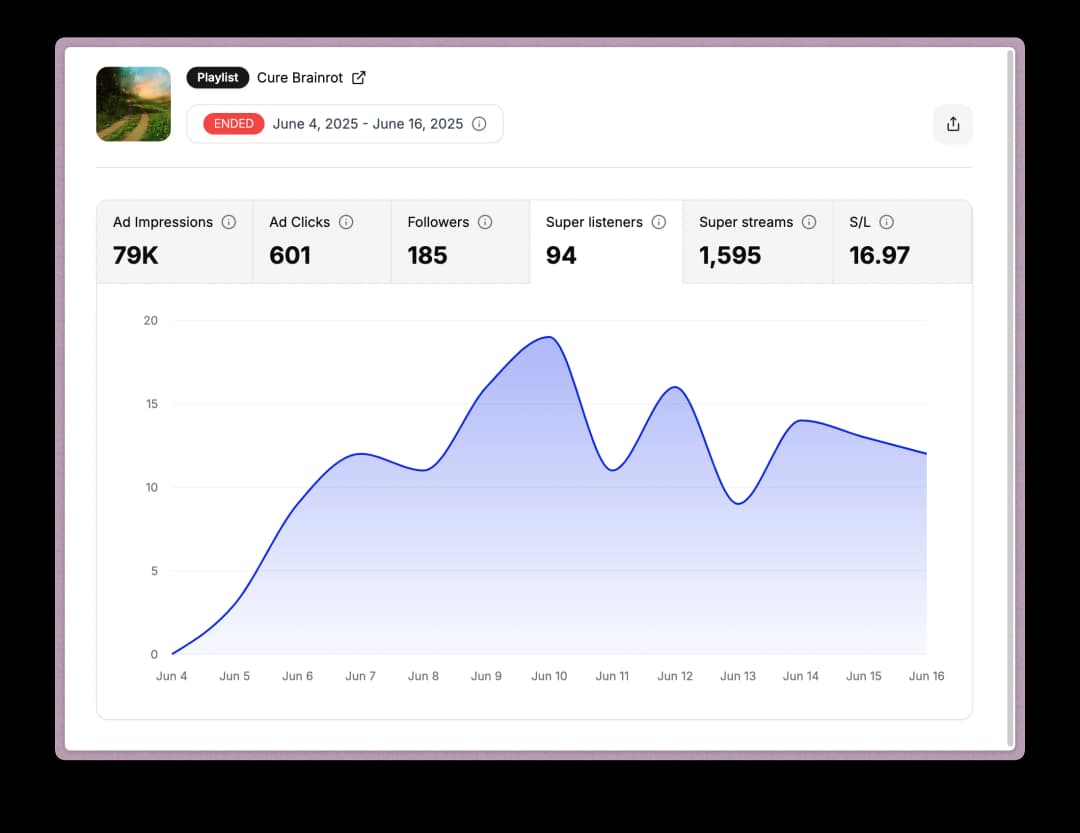1080x833 pixels.
Task: Click chart peak at Jun 10
Action: [x=549, y=337]
